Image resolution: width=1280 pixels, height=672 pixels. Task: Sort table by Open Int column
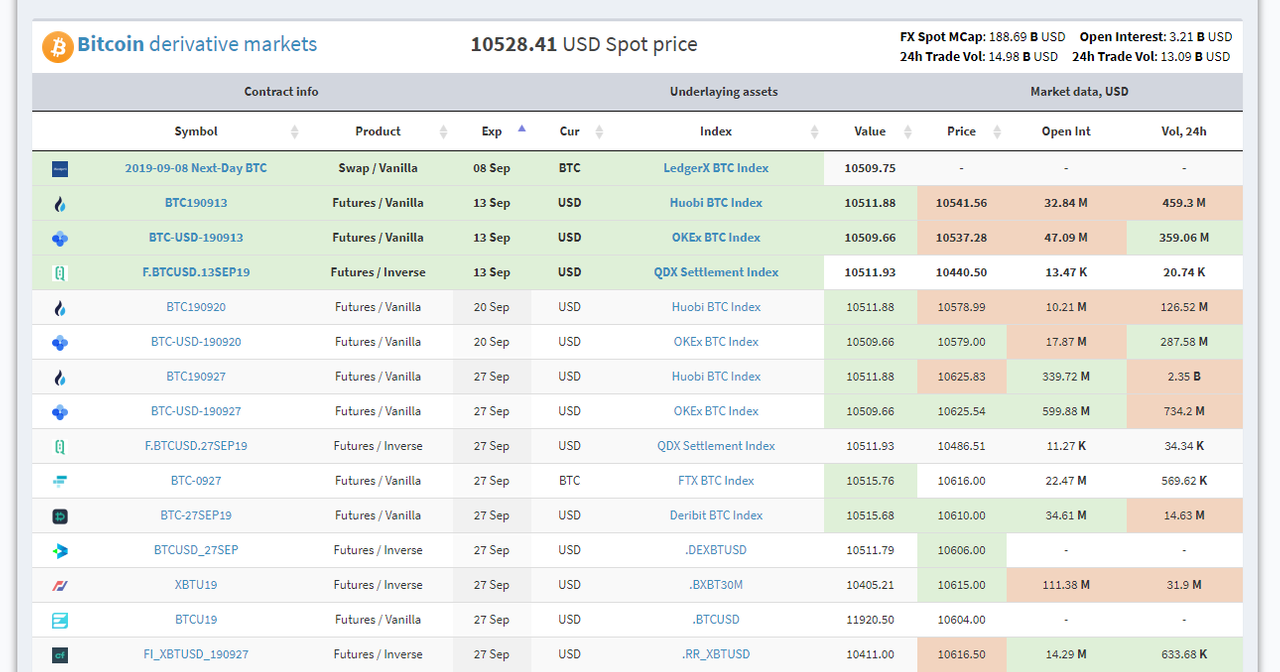(1067, 131)
